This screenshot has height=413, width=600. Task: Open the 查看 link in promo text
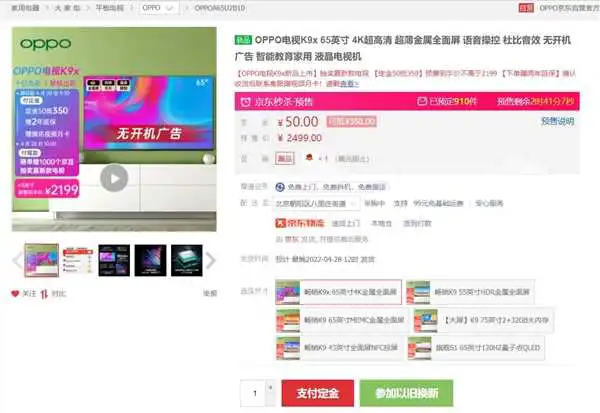347,83
